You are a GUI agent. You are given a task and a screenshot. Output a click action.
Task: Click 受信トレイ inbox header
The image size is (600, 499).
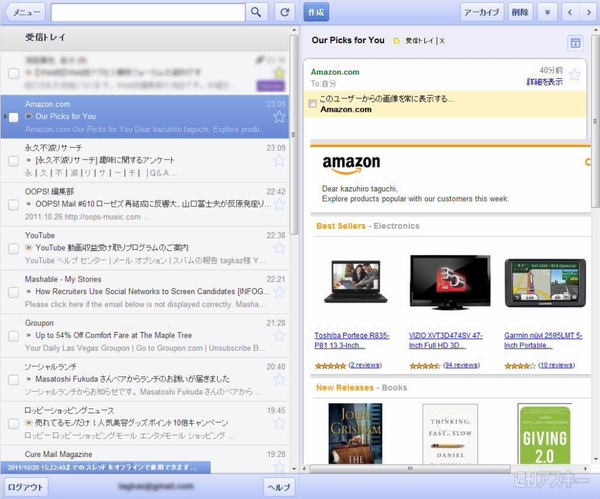coord(145,38)
